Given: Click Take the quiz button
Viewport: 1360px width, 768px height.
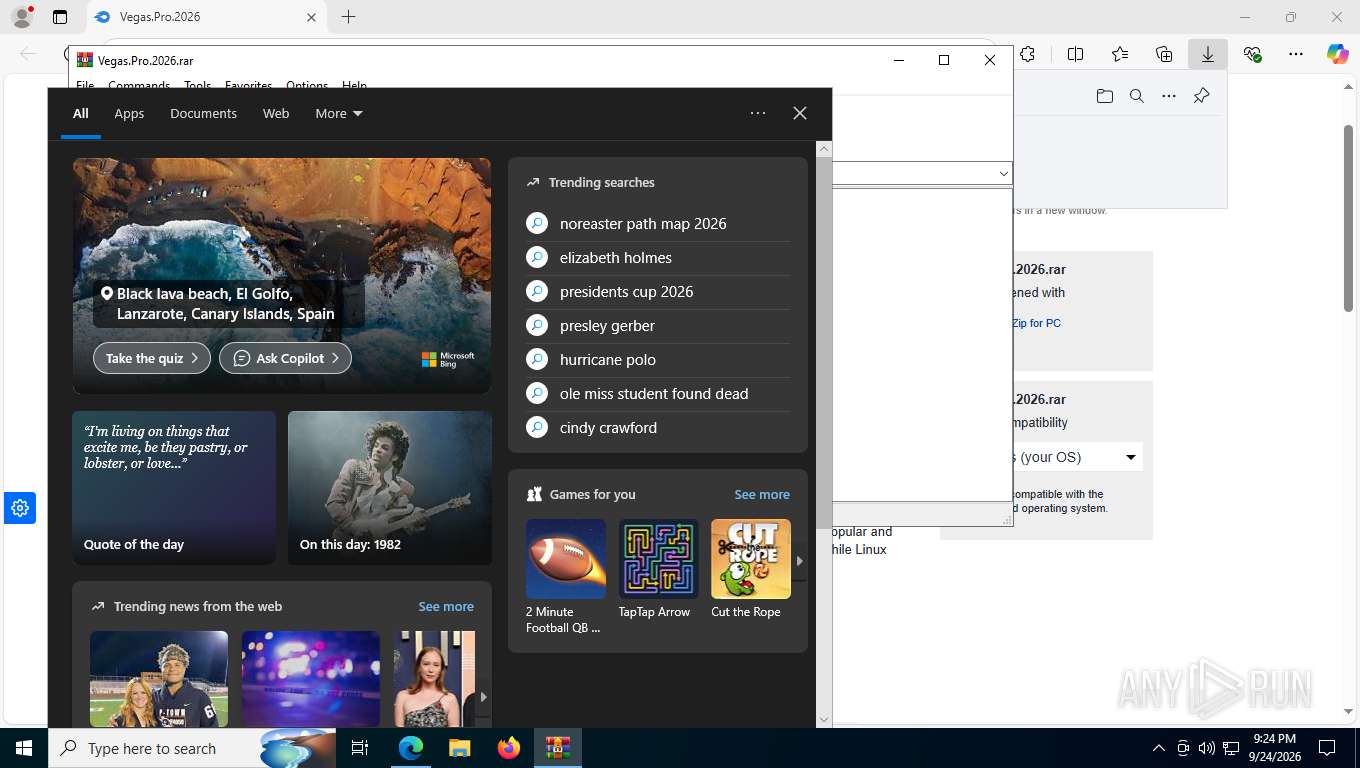Looking at the screenshot, I should pos(152,358).
